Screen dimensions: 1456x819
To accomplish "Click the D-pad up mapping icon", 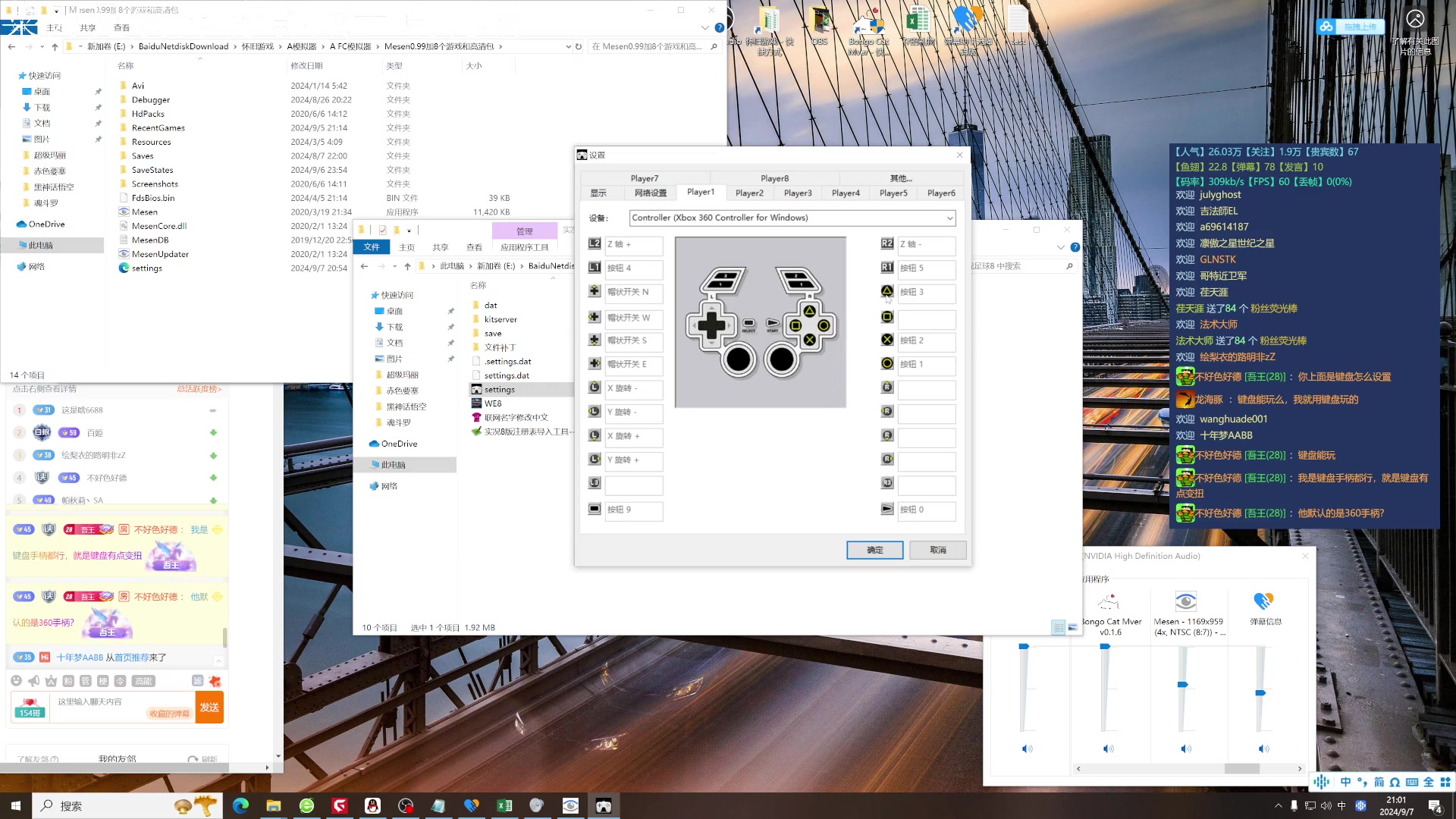I will tap(595, 291).
